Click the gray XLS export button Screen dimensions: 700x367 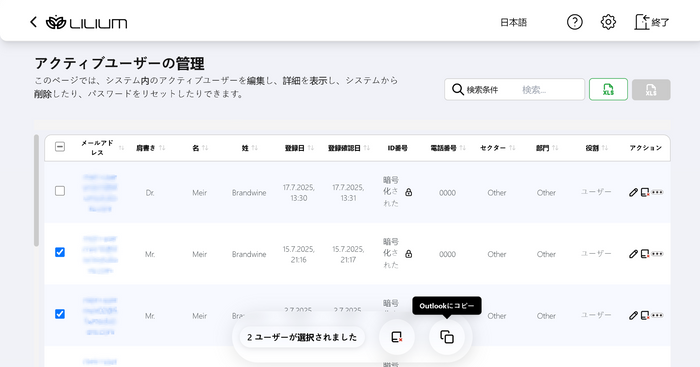(x=651, y=90)
